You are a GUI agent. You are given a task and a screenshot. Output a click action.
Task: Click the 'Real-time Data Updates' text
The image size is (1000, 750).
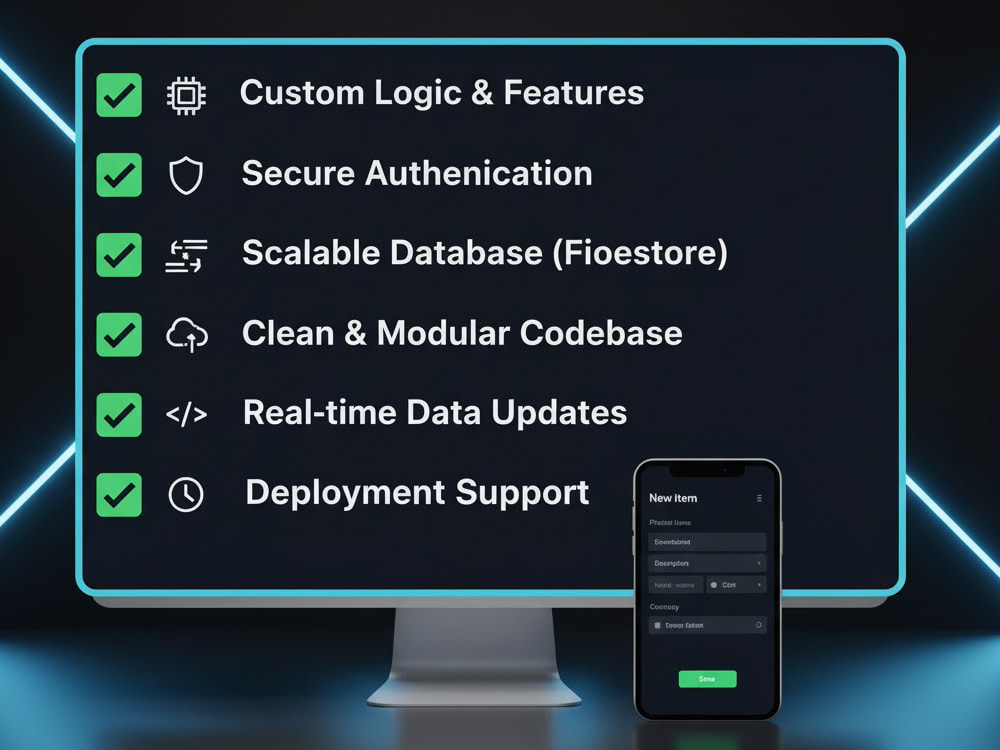tap(435, 413)
